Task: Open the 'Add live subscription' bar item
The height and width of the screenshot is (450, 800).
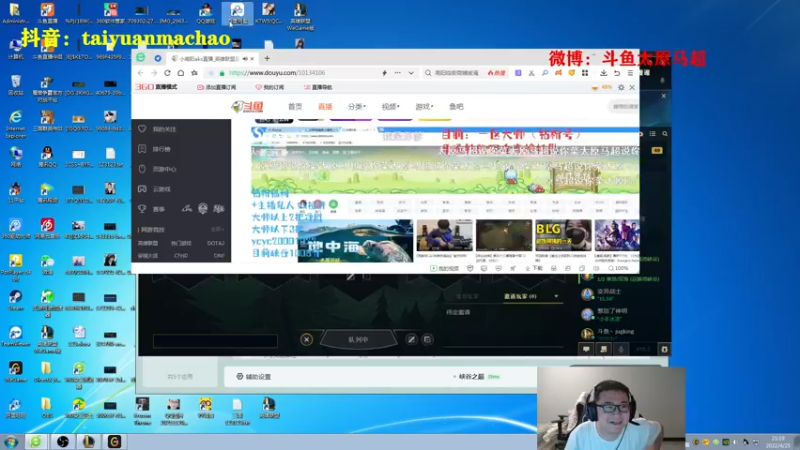Action: [216, 87]
